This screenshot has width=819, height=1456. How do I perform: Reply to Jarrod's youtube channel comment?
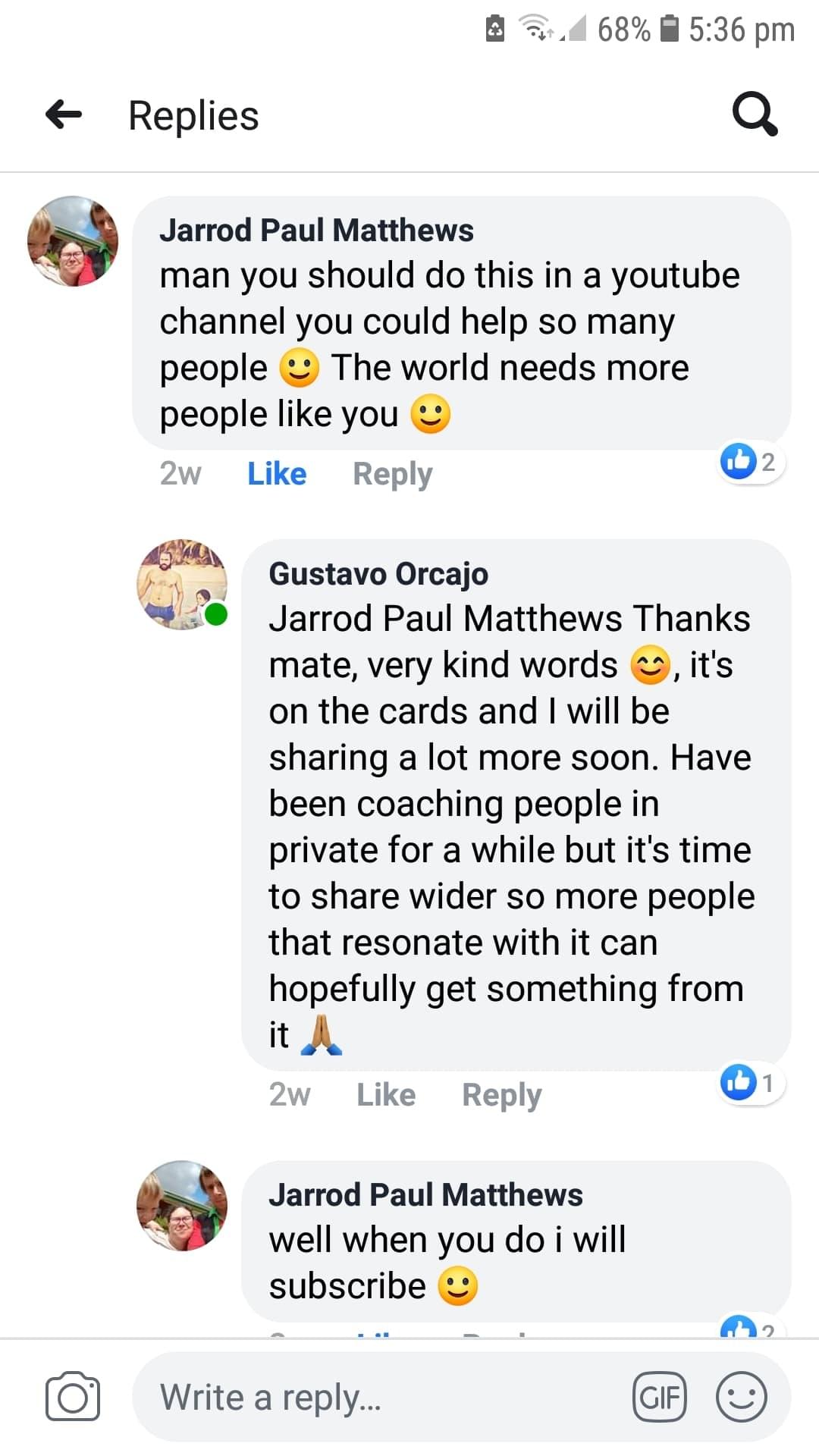(392, 475)
